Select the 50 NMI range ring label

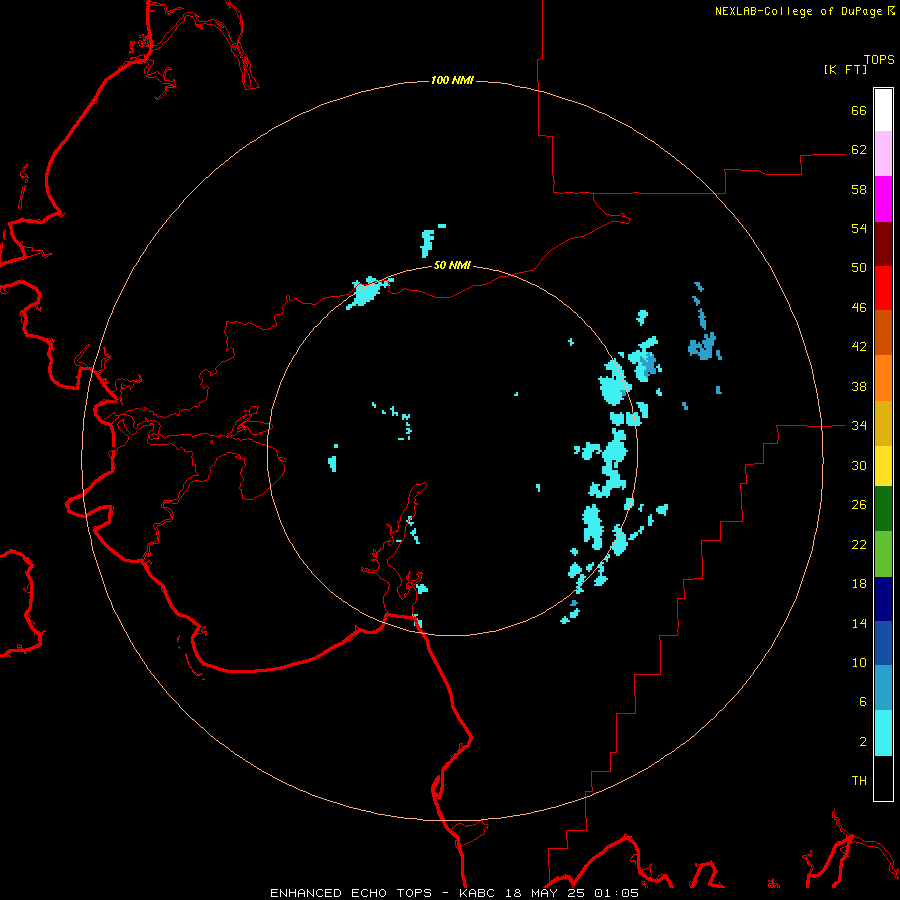pyautogui.click(x=452, y=265)
